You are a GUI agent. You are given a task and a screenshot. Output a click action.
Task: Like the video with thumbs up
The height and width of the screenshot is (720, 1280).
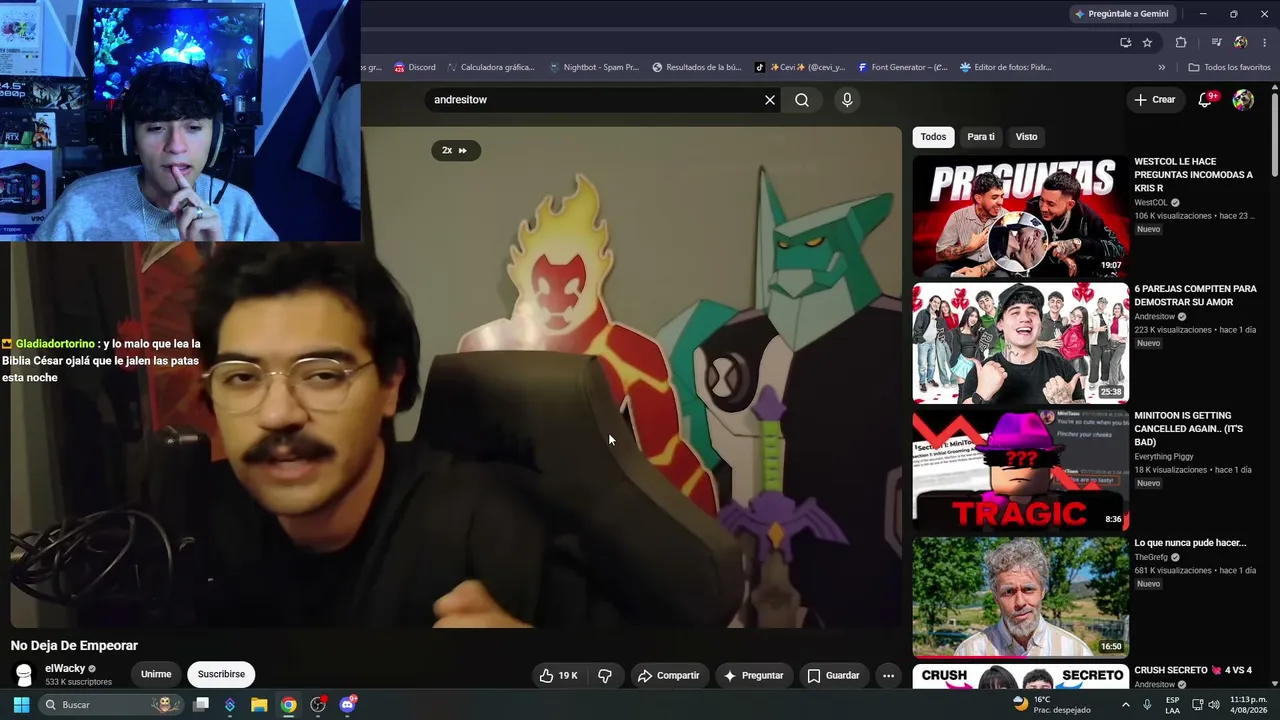coord(559,676)
